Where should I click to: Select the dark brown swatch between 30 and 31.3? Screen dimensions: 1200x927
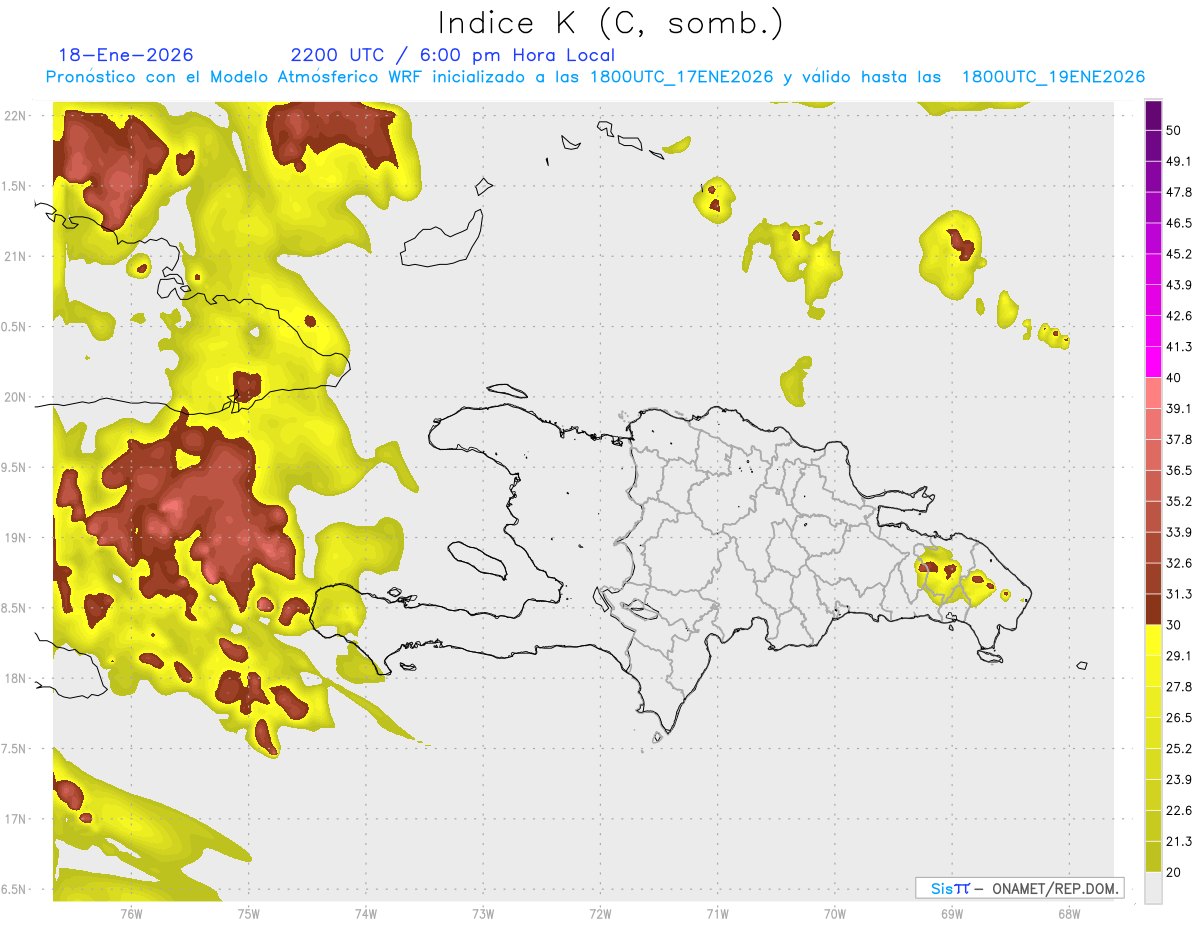[x=1153, y=609]
